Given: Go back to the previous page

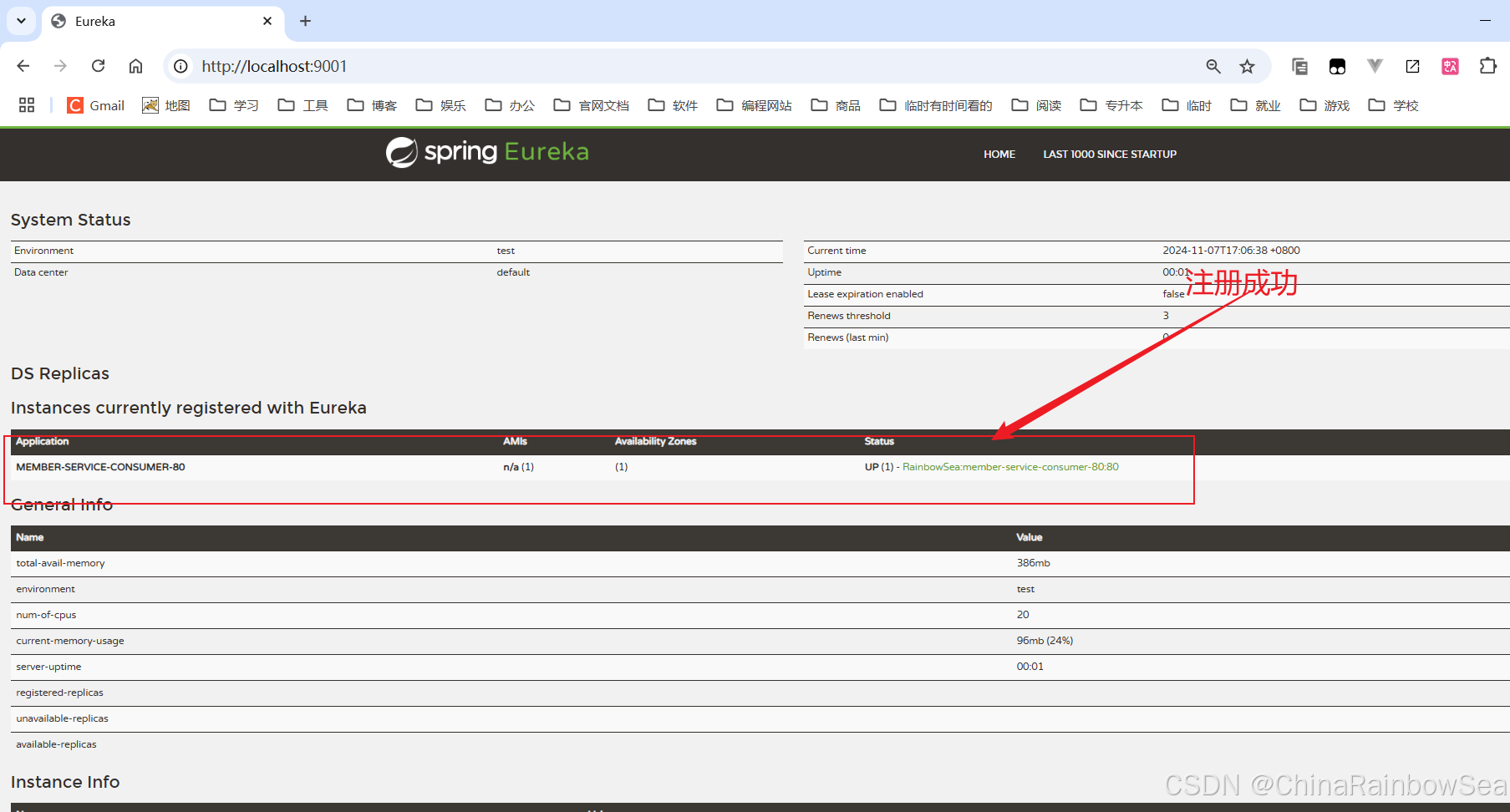Looking at the screenshot, I should [23, 66].
